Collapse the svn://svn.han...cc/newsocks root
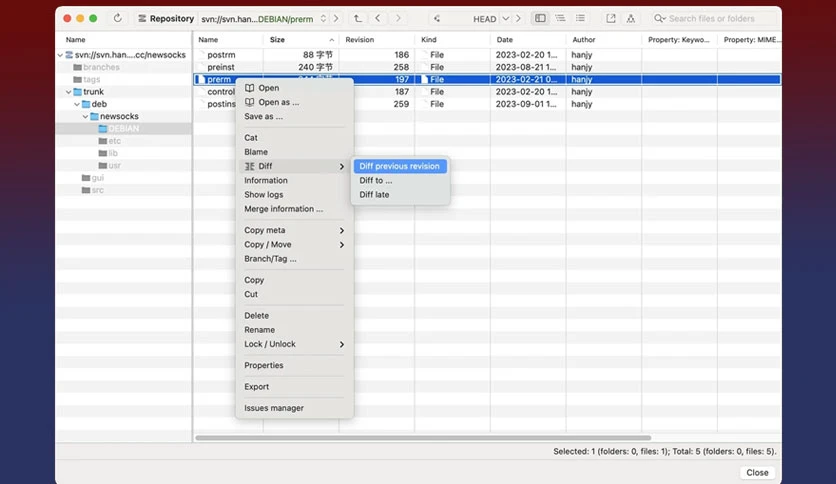836x484 pixels. pyautogui.click(x=60, y=55)
